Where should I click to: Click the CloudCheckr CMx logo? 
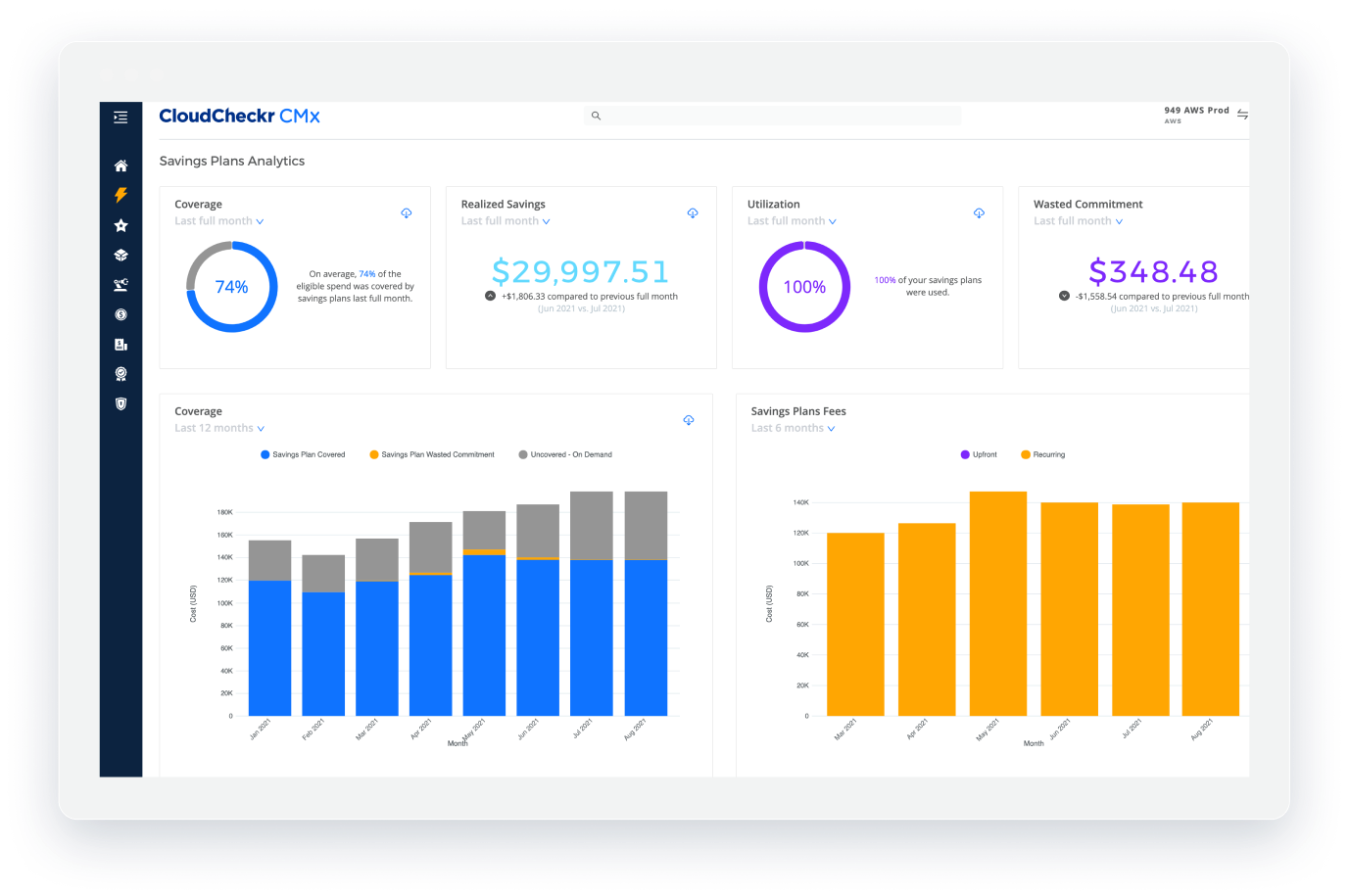239,116
